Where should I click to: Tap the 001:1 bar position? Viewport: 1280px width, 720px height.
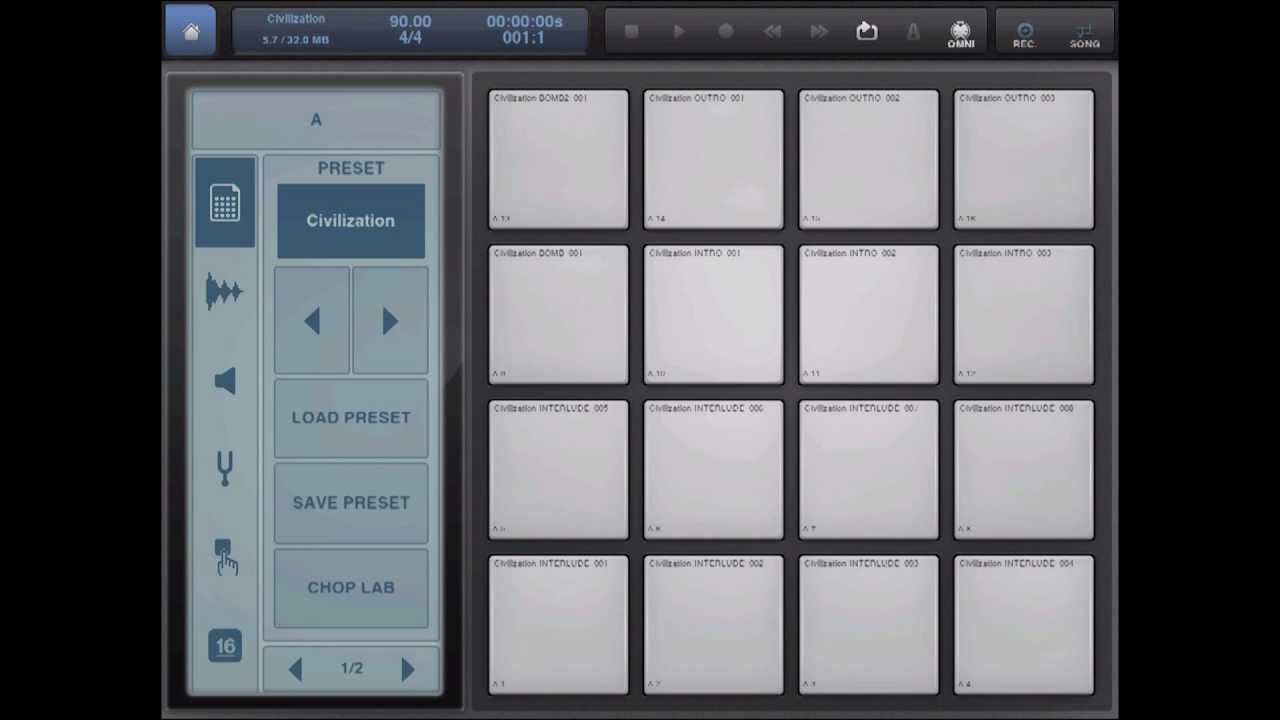point(524,38)
